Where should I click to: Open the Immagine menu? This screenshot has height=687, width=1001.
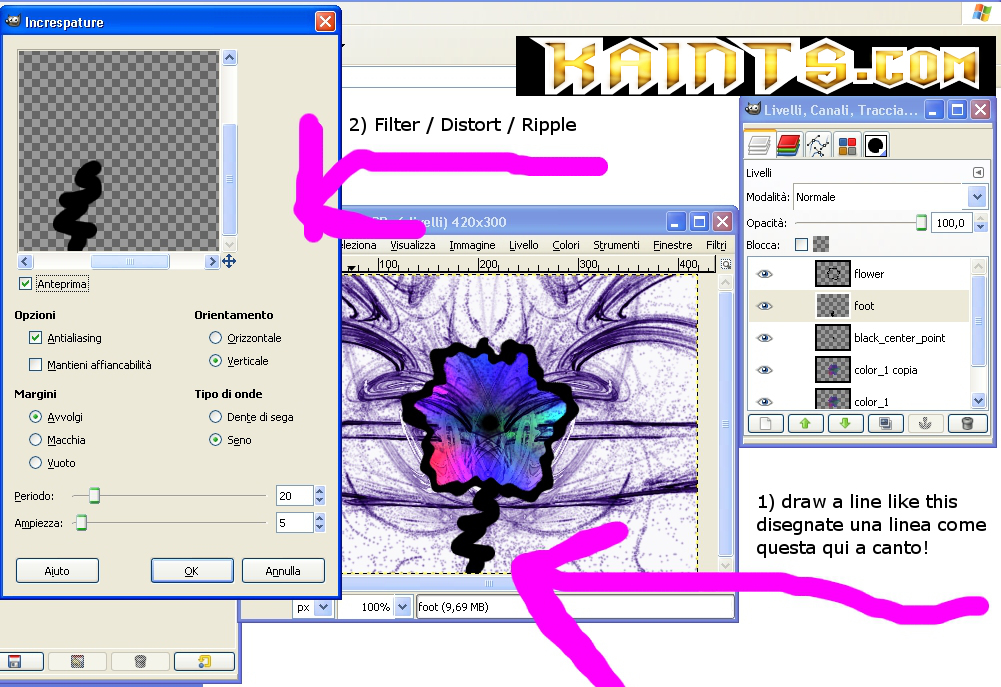coord(472,245)
